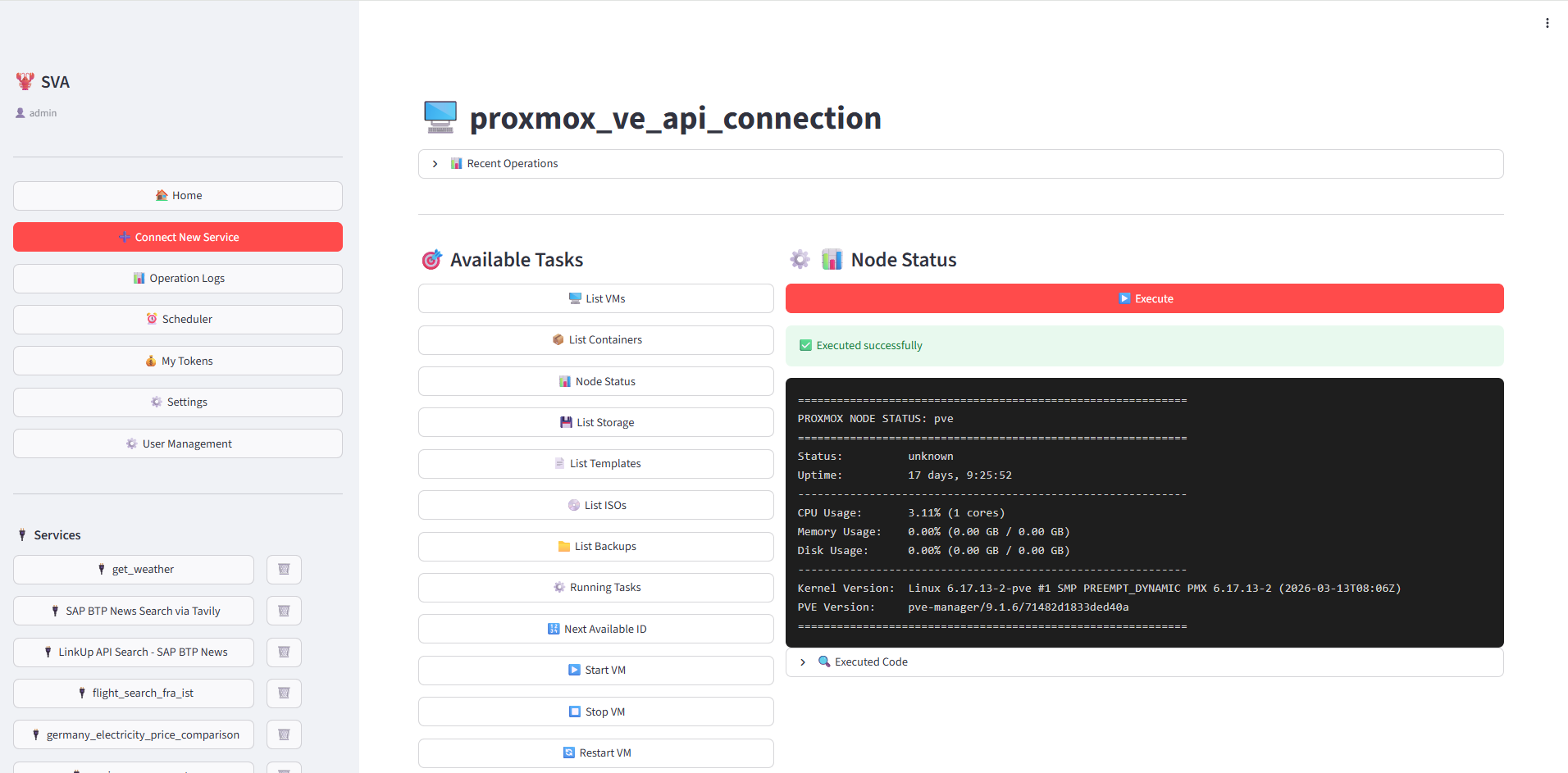Open flight_search_fra_ist service
1568x773 pixels.
134,693
